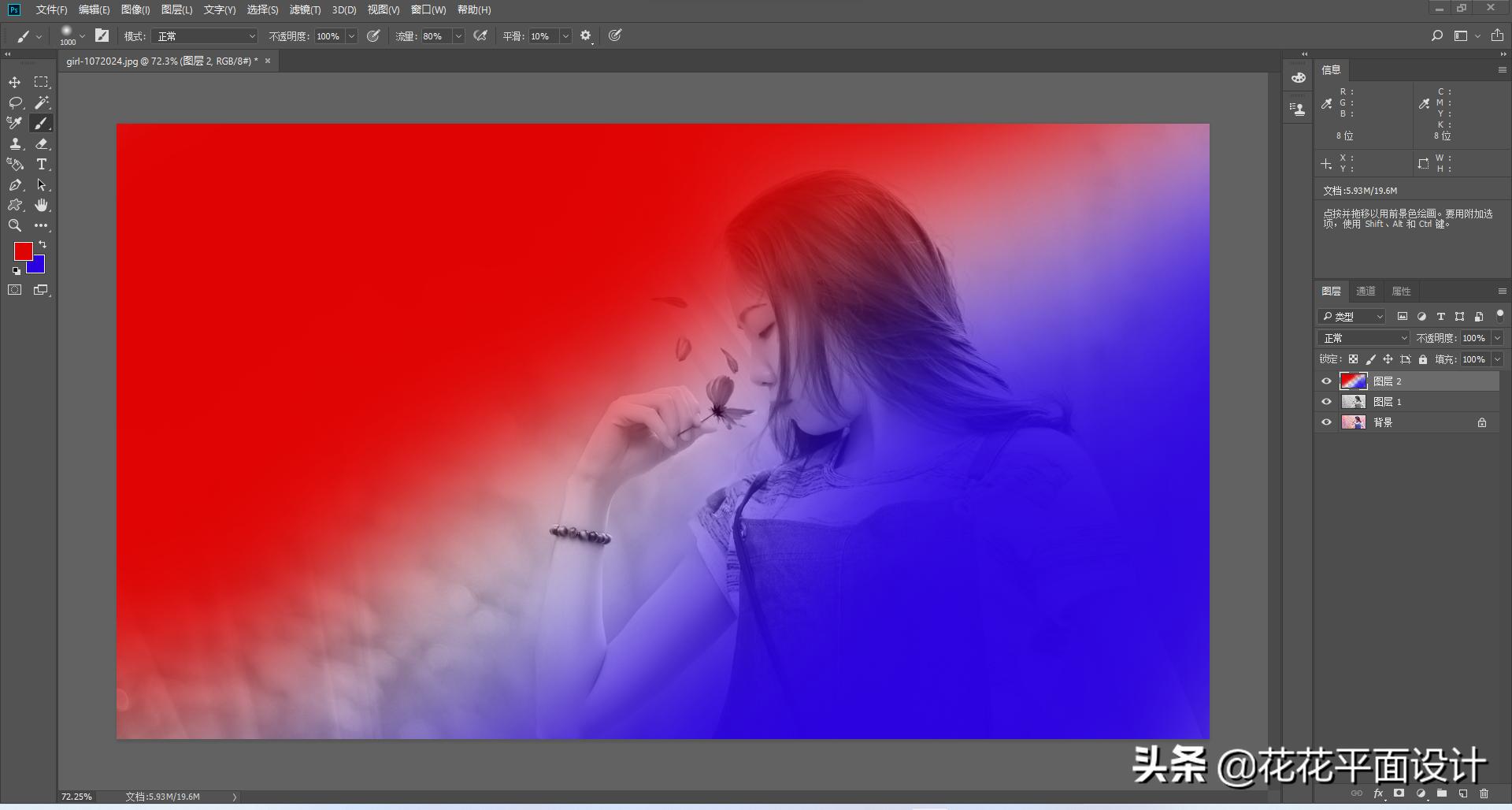Select the Zoom tool
The height and width of the screenshot is (810, 1512).
pos(15,226)
